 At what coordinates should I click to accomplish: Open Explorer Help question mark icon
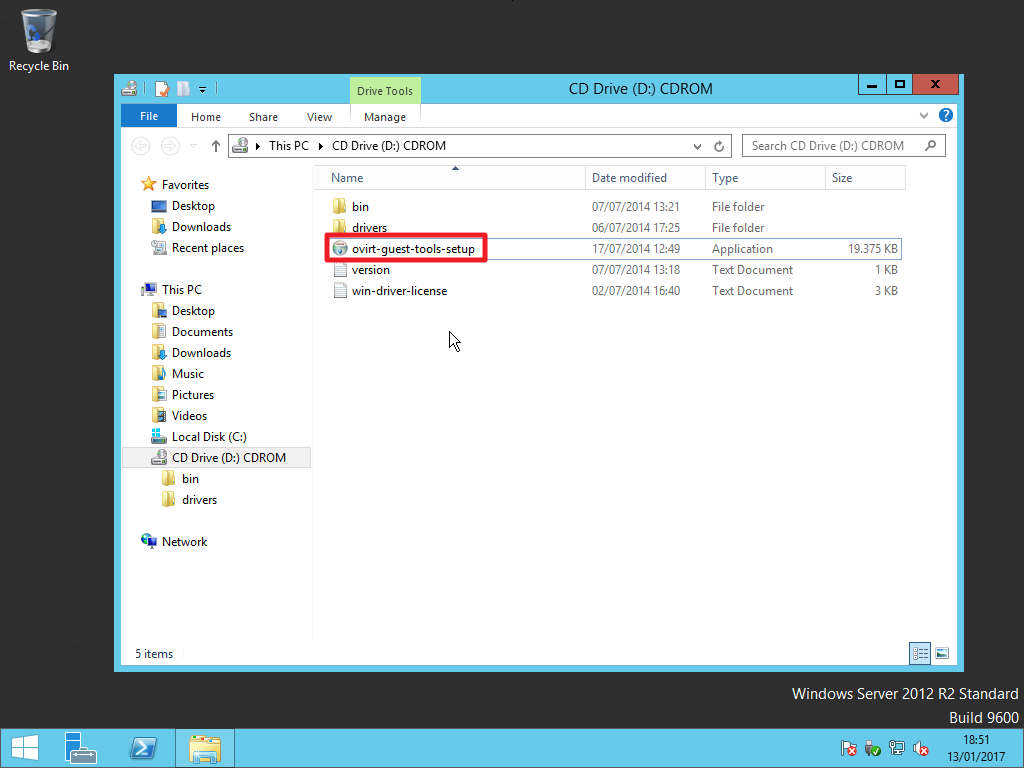[945, 116]
